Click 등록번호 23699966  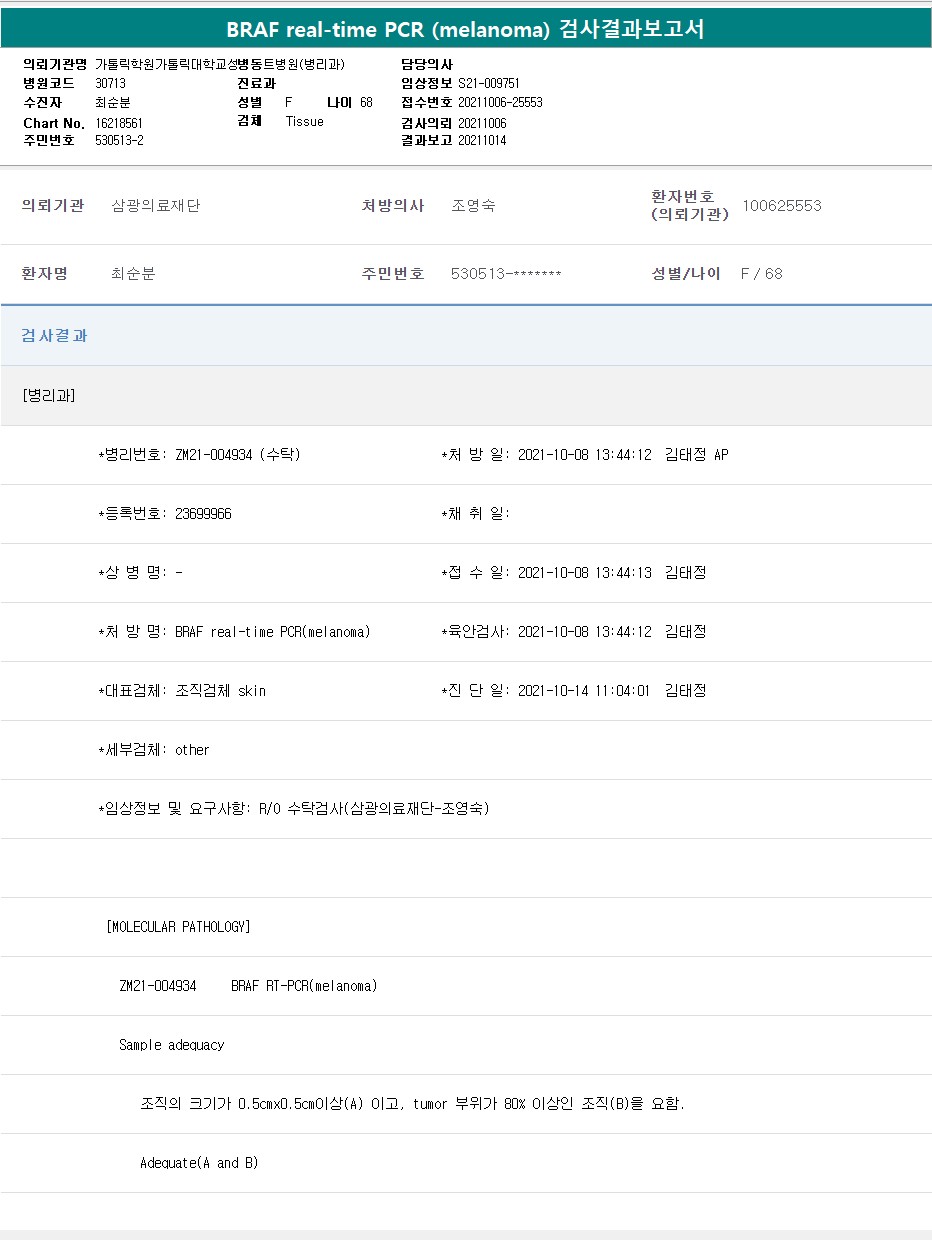(x=165, y=514)
